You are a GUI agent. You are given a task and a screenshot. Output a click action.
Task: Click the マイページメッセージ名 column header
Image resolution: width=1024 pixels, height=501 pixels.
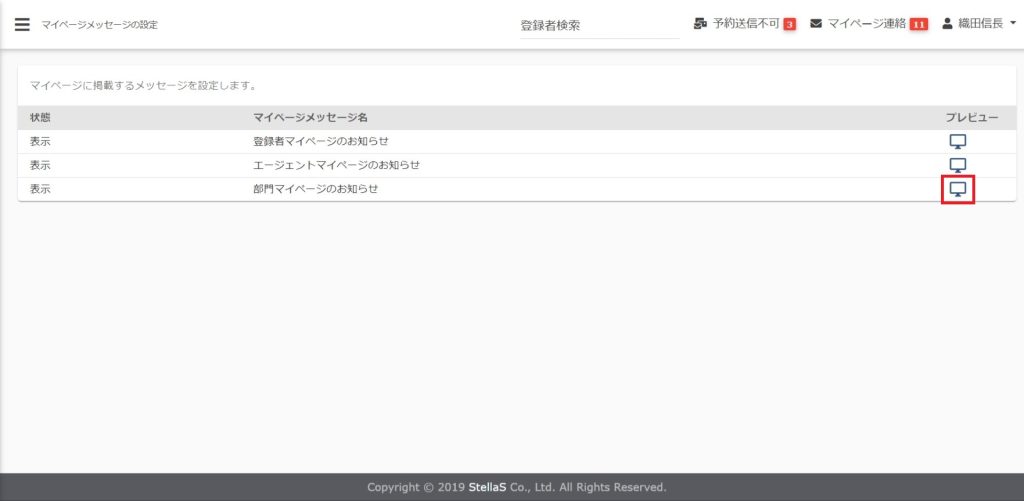point(310,118)
